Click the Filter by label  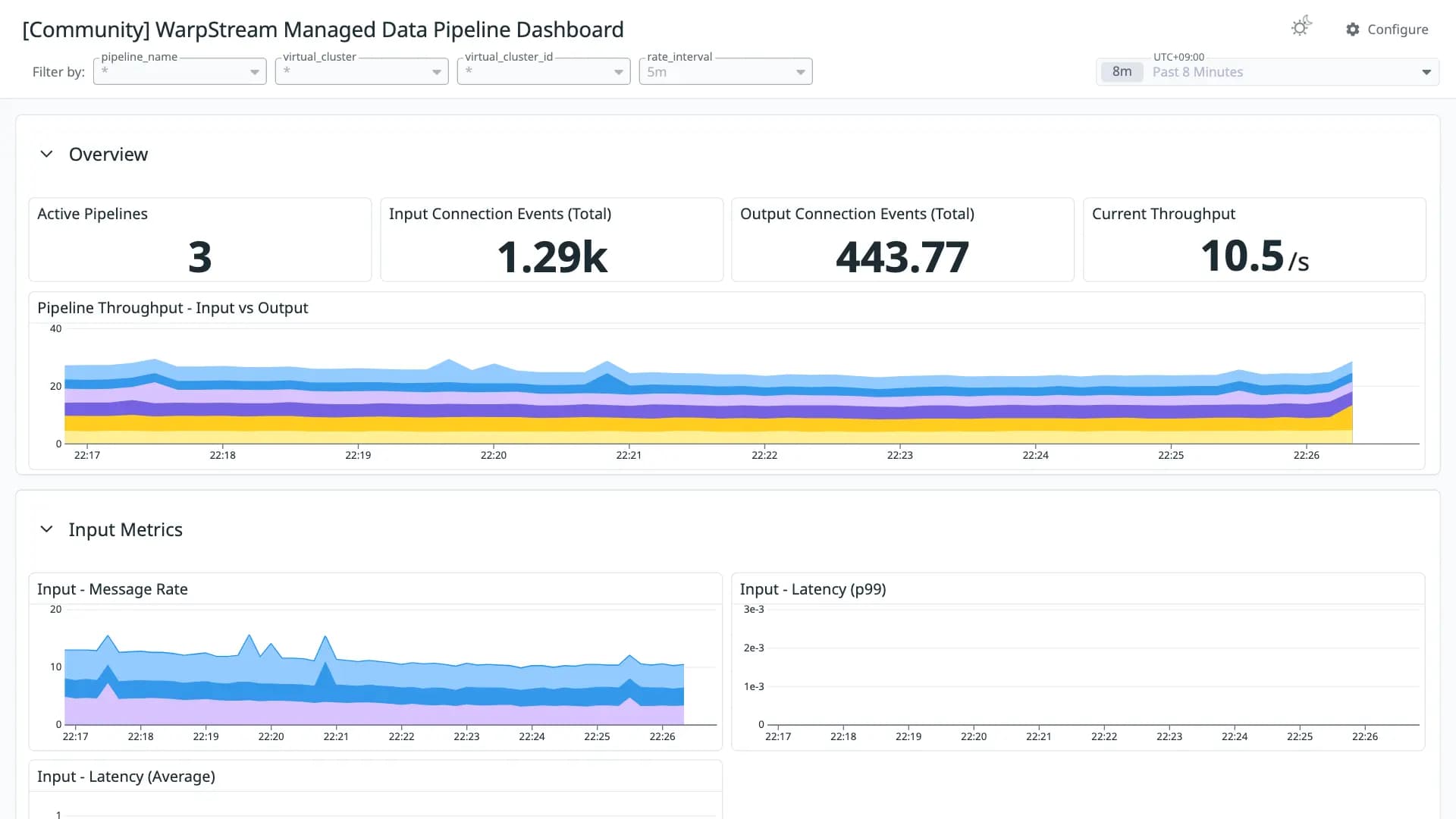[x=58, y=72]
